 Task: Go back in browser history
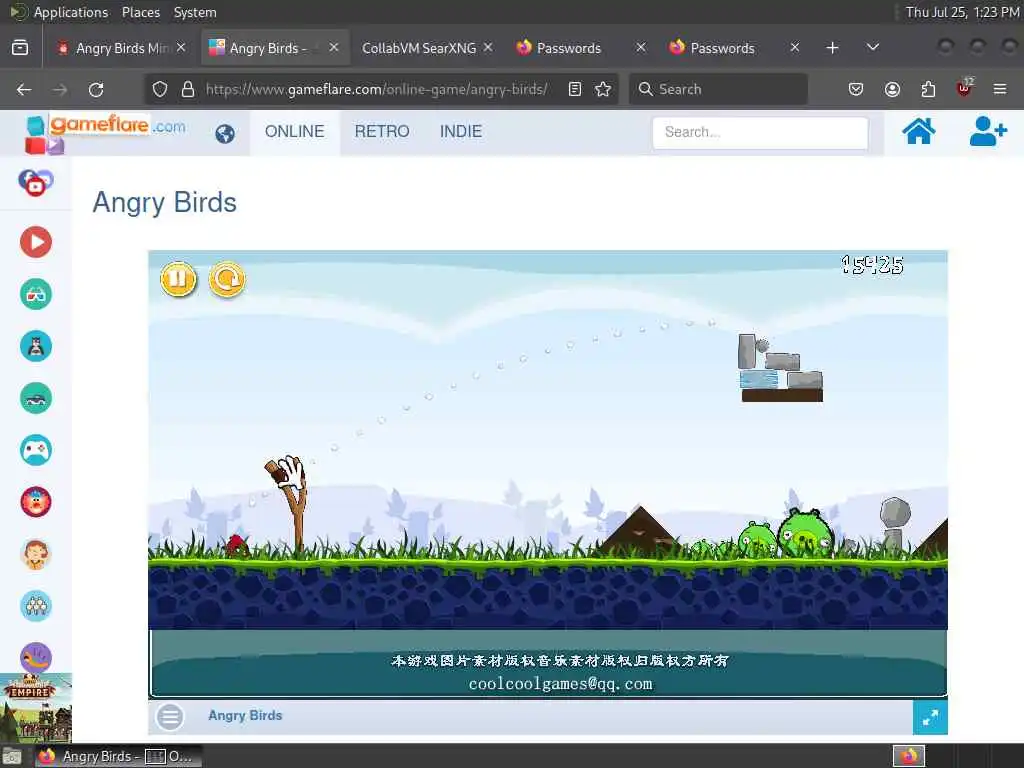pyautogui.click(x=24, y=89)
